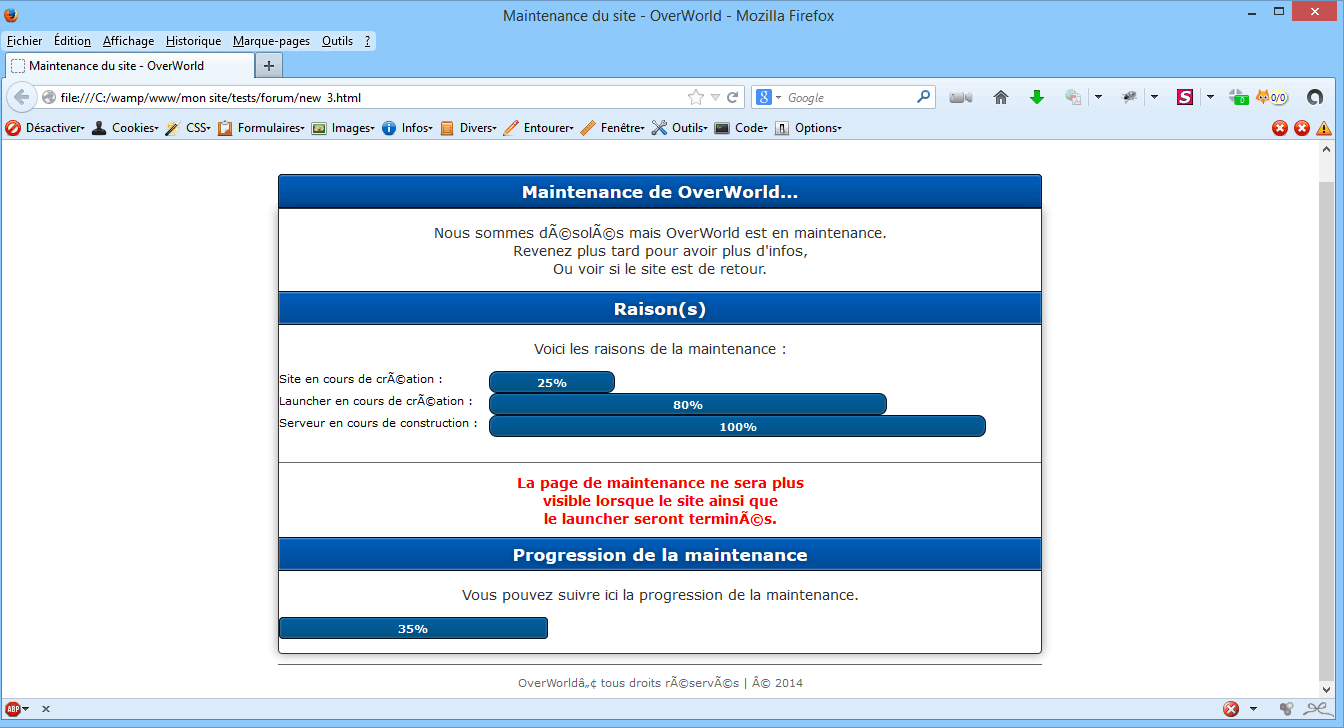
Task: Click the red S toolbar icon
Action: click(1185, 97)
